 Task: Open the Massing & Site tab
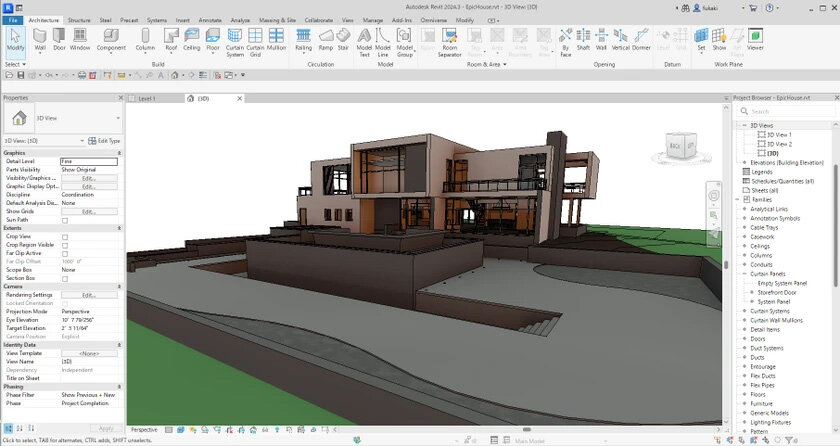click(278, 19)
